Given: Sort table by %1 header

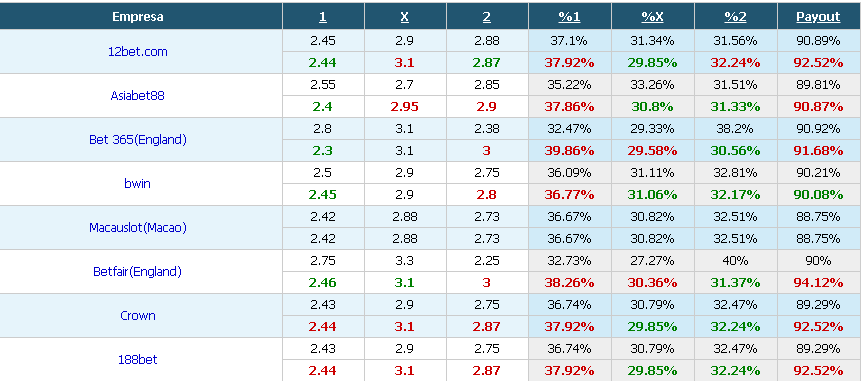Looking at the screenshot, I should [x=569, y=16].
